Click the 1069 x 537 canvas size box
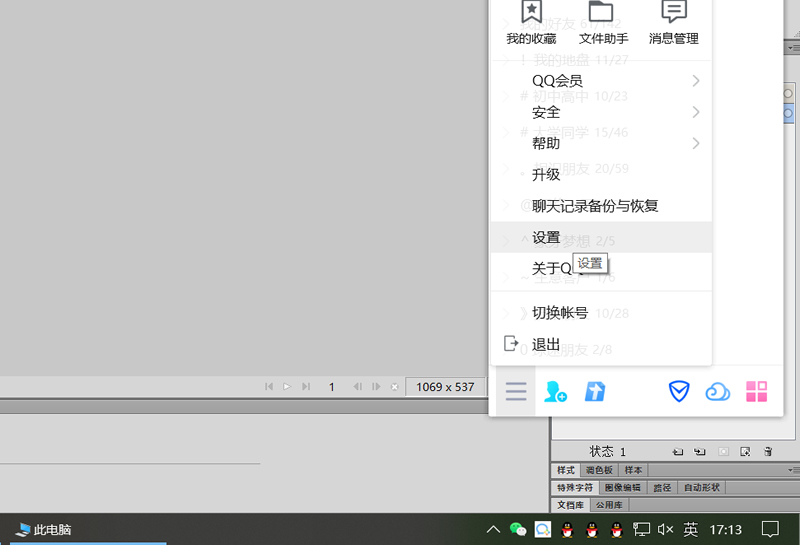 pyautogui.click(x=445, y=387)
